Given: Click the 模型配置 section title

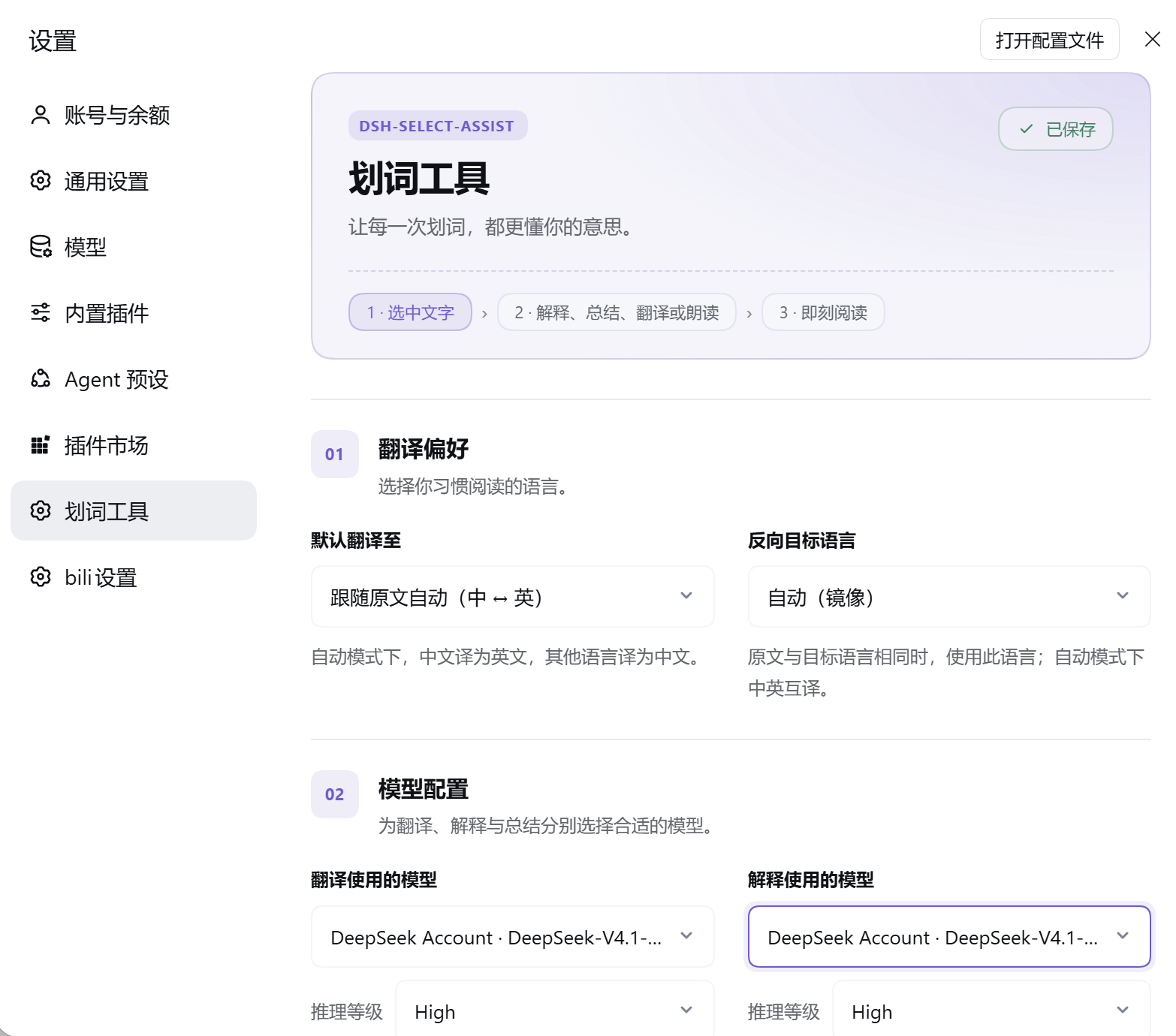Looking at the screenshot, I should pos(424,789).
